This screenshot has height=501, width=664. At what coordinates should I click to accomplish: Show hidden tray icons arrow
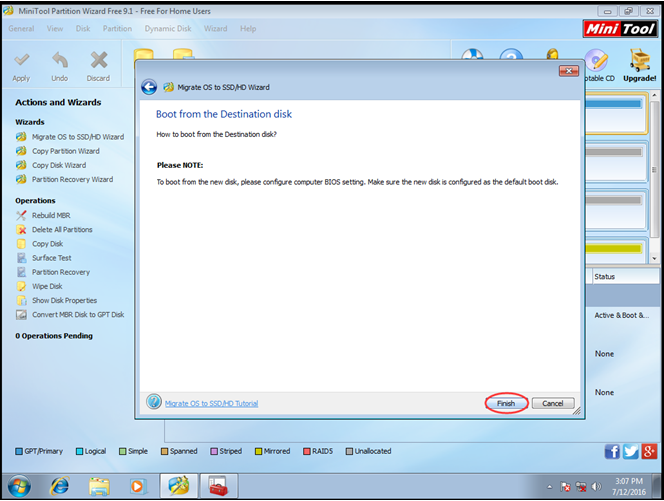[550, 487]
